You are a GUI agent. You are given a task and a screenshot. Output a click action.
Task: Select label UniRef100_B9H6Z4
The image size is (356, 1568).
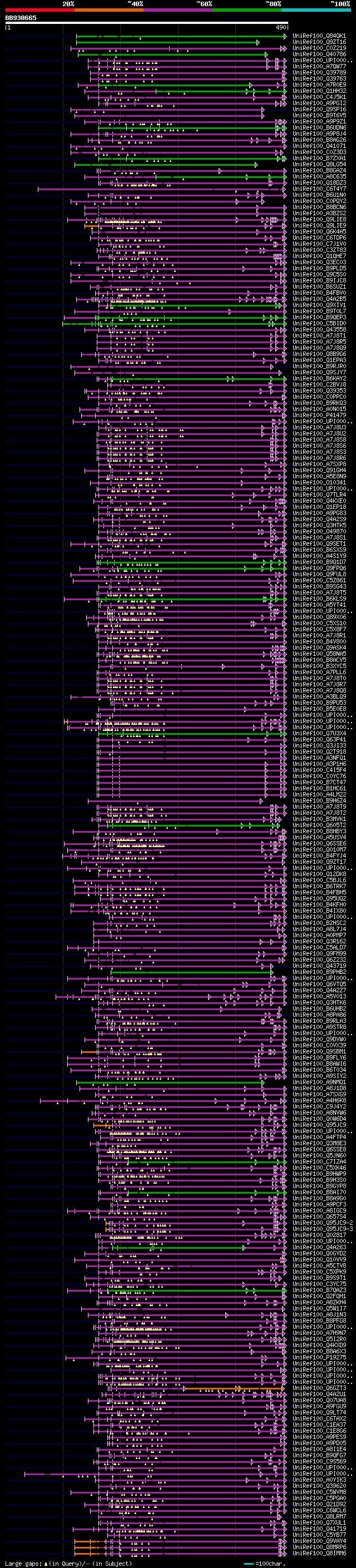[x=319, y=801]
